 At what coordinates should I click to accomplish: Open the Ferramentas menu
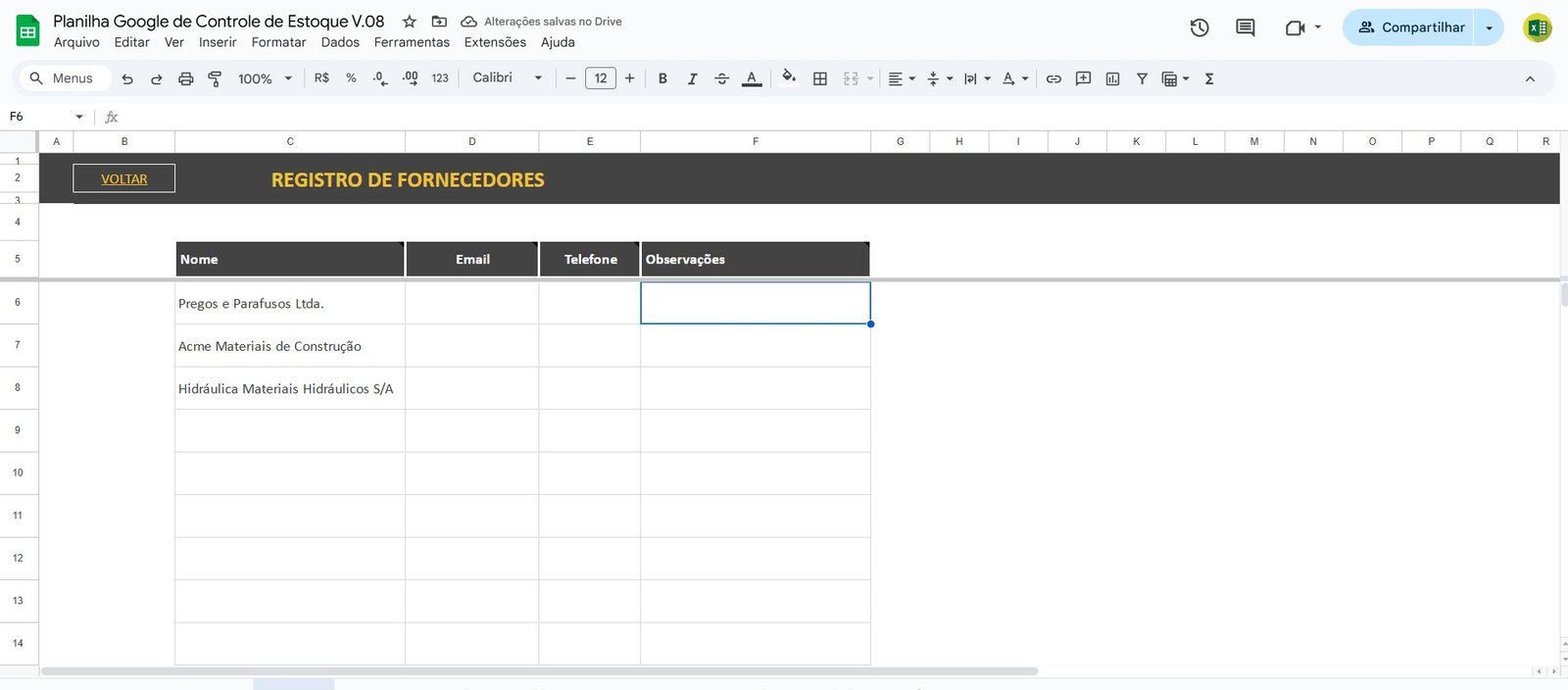(x=412, y=42)
